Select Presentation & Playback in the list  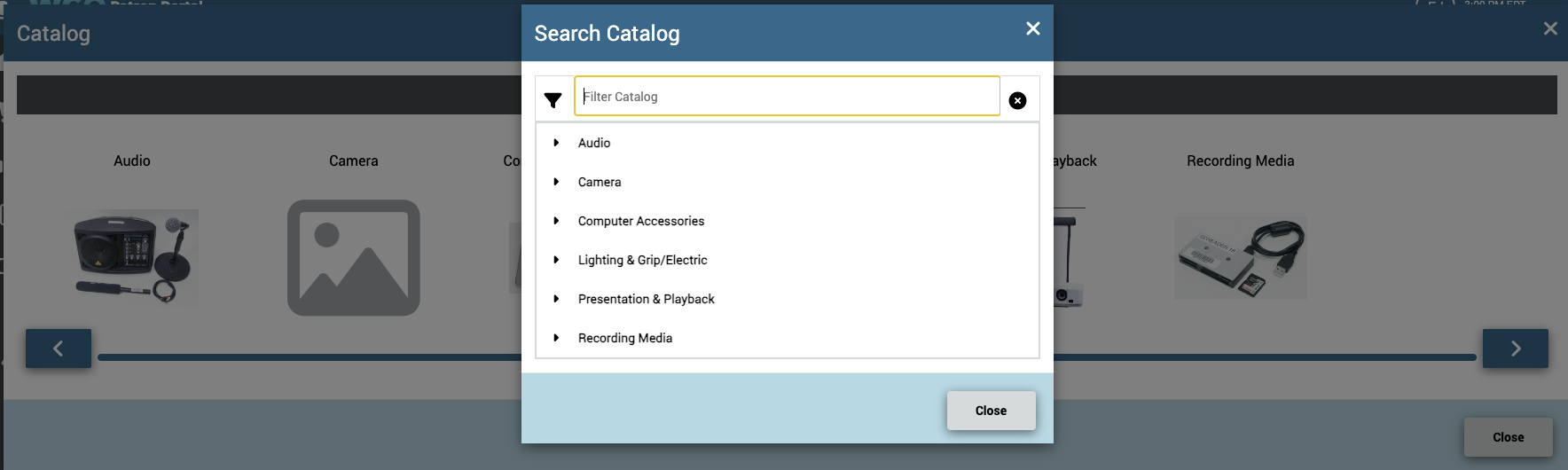click(x=647, y=299)
